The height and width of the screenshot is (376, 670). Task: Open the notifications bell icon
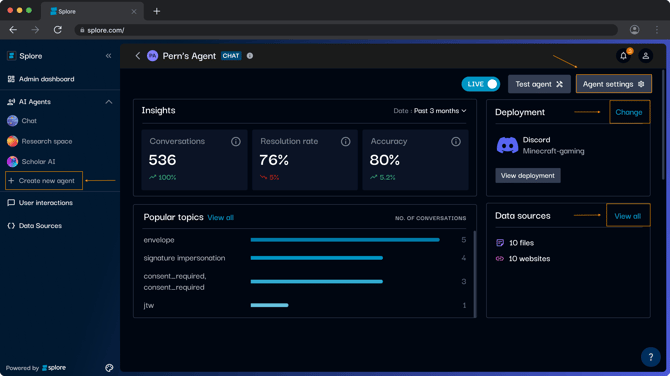(623, 56)
